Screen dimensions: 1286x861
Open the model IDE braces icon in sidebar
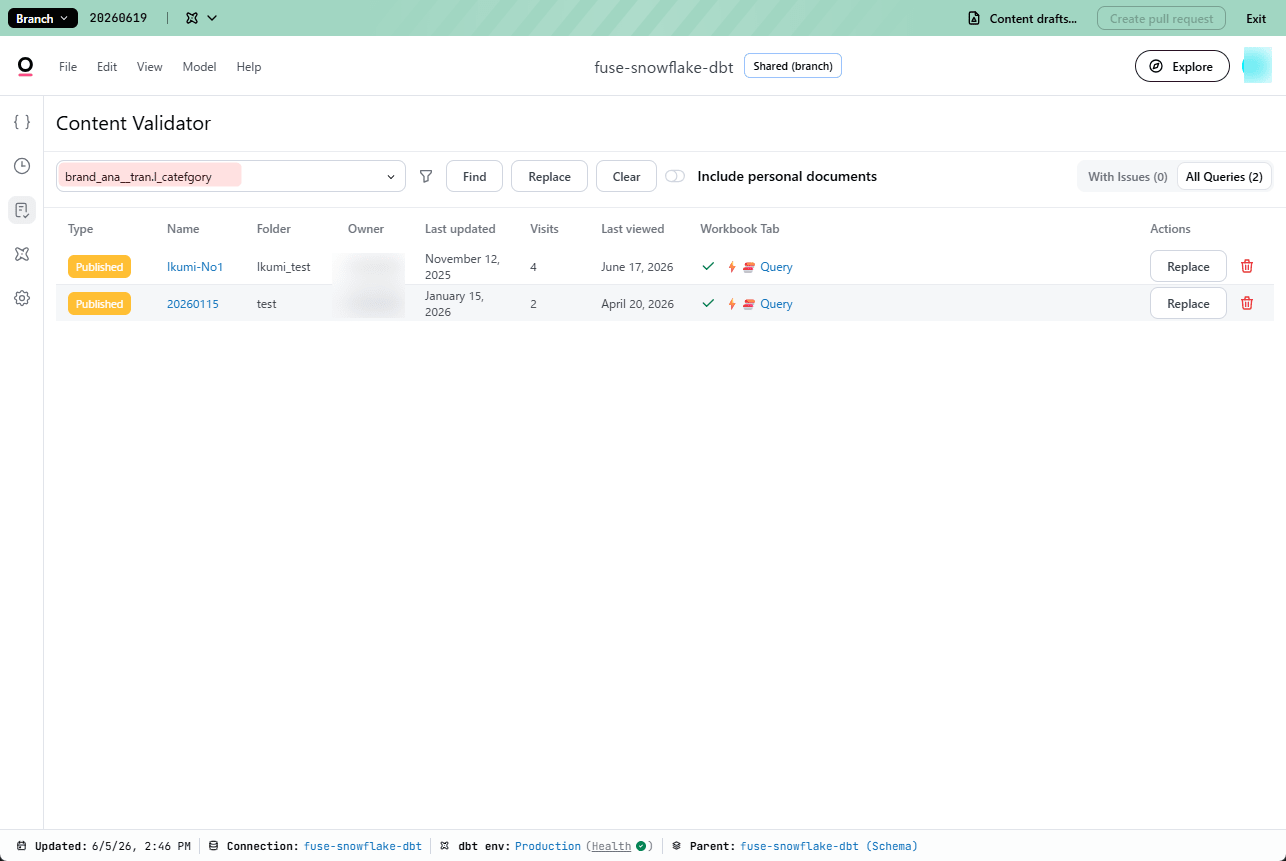click(22, 122)
